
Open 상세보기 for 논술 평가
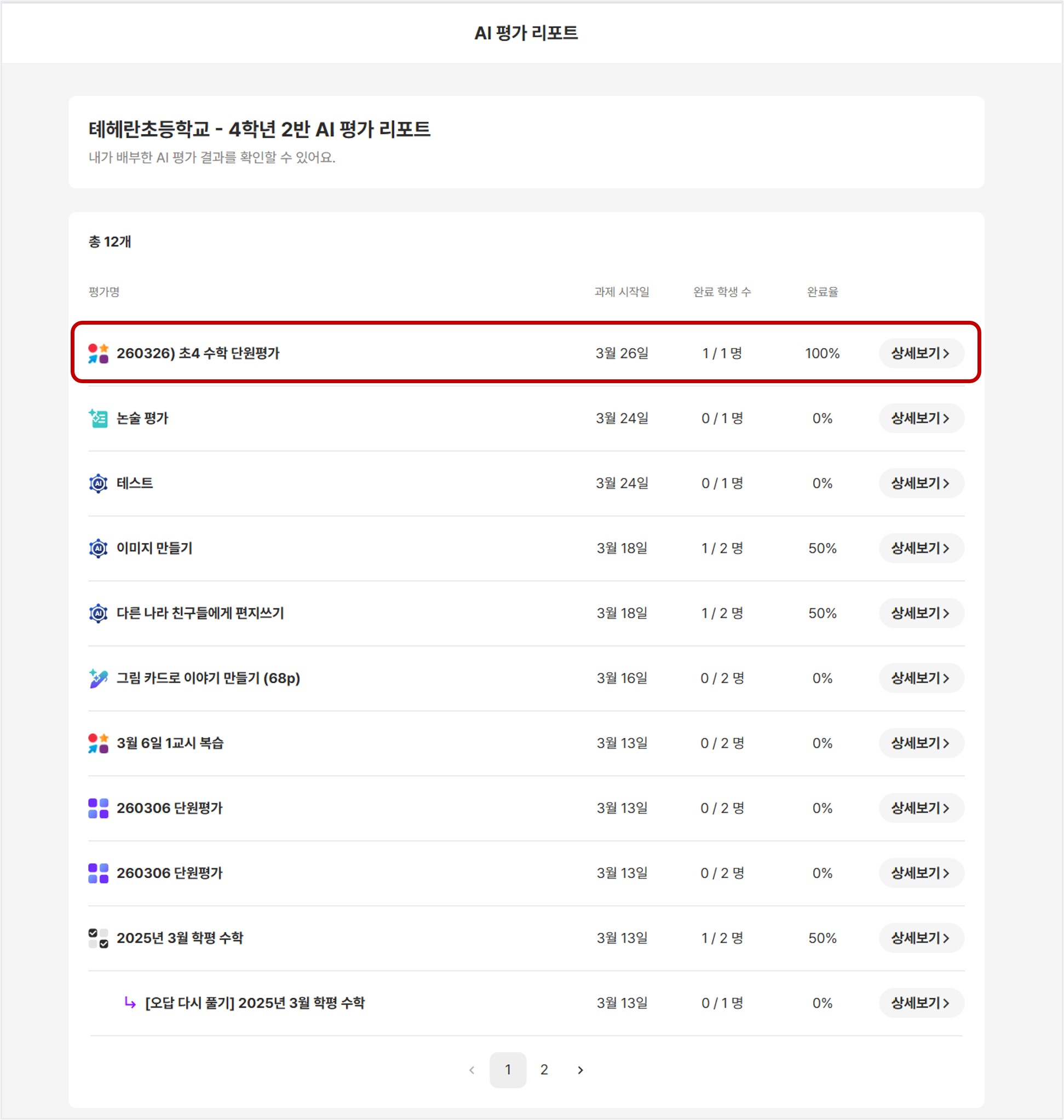coord(921,419)
